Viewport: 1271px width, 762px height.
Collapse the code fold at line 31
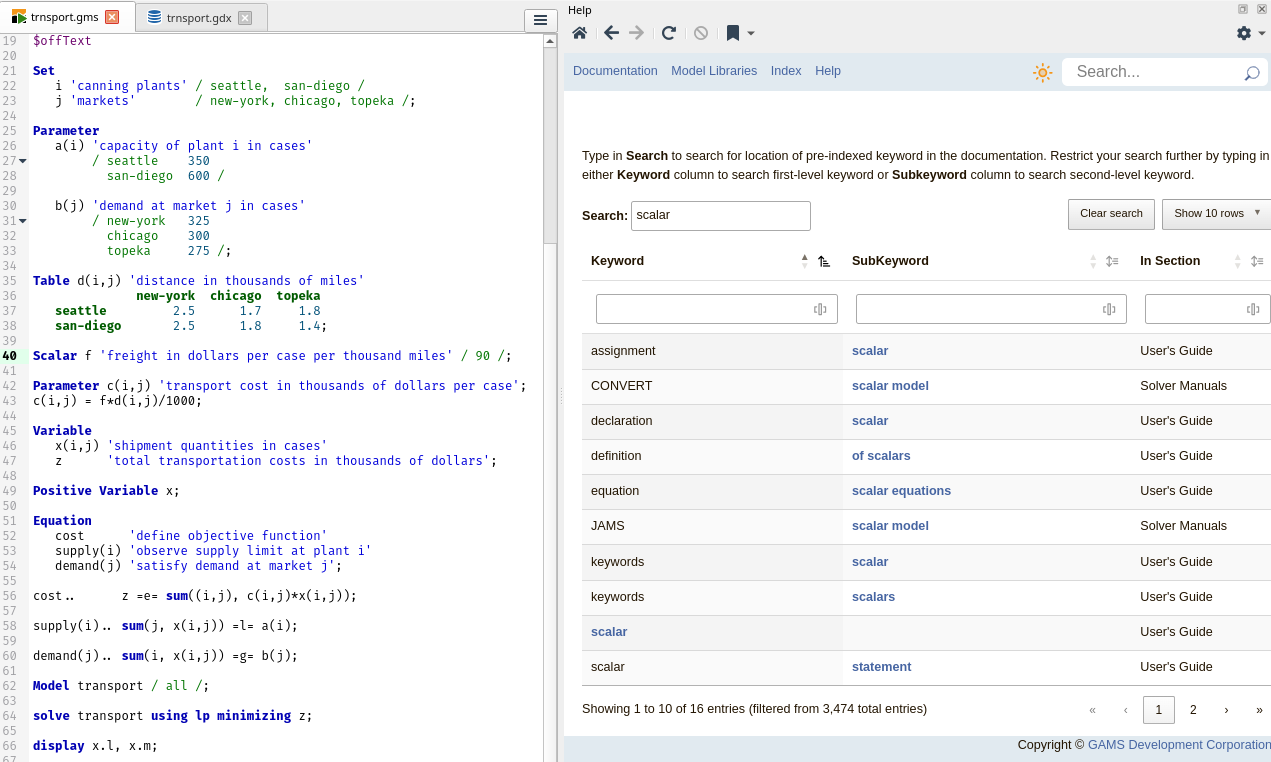[x=22, y=221]
